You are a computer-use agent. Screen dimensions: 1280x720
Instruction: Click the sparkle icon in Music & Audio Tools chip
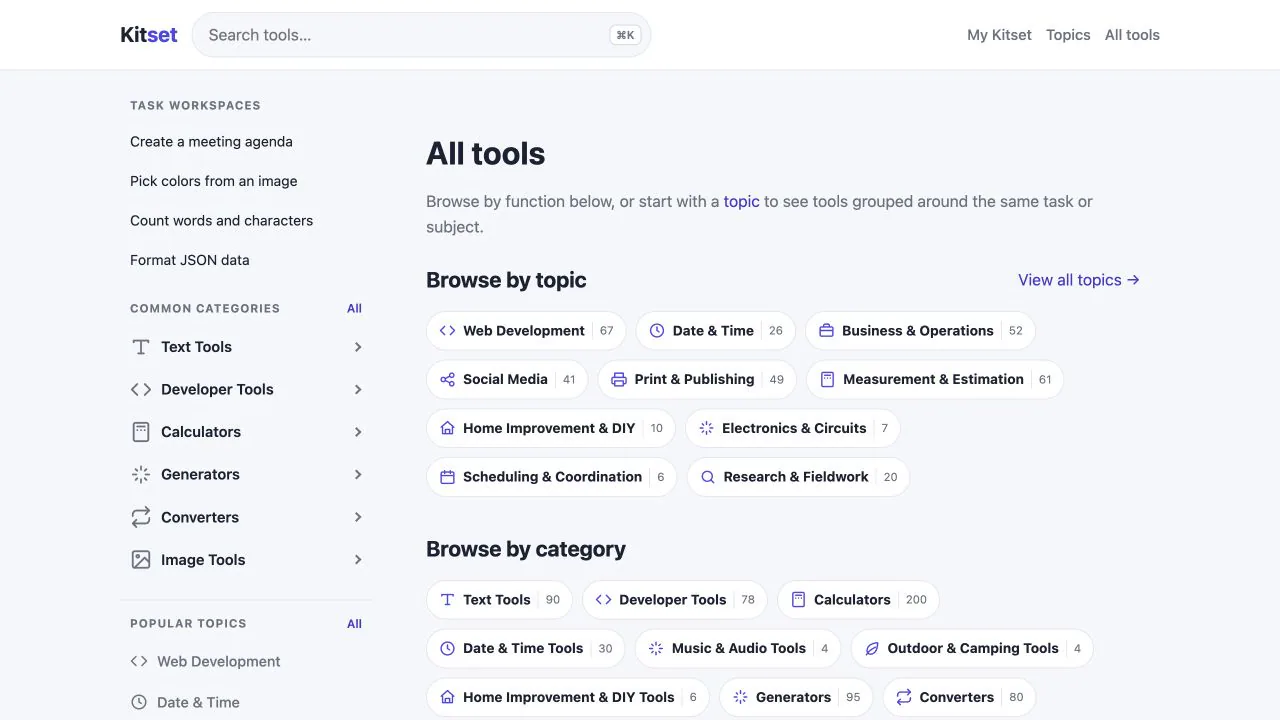(656, 649)
